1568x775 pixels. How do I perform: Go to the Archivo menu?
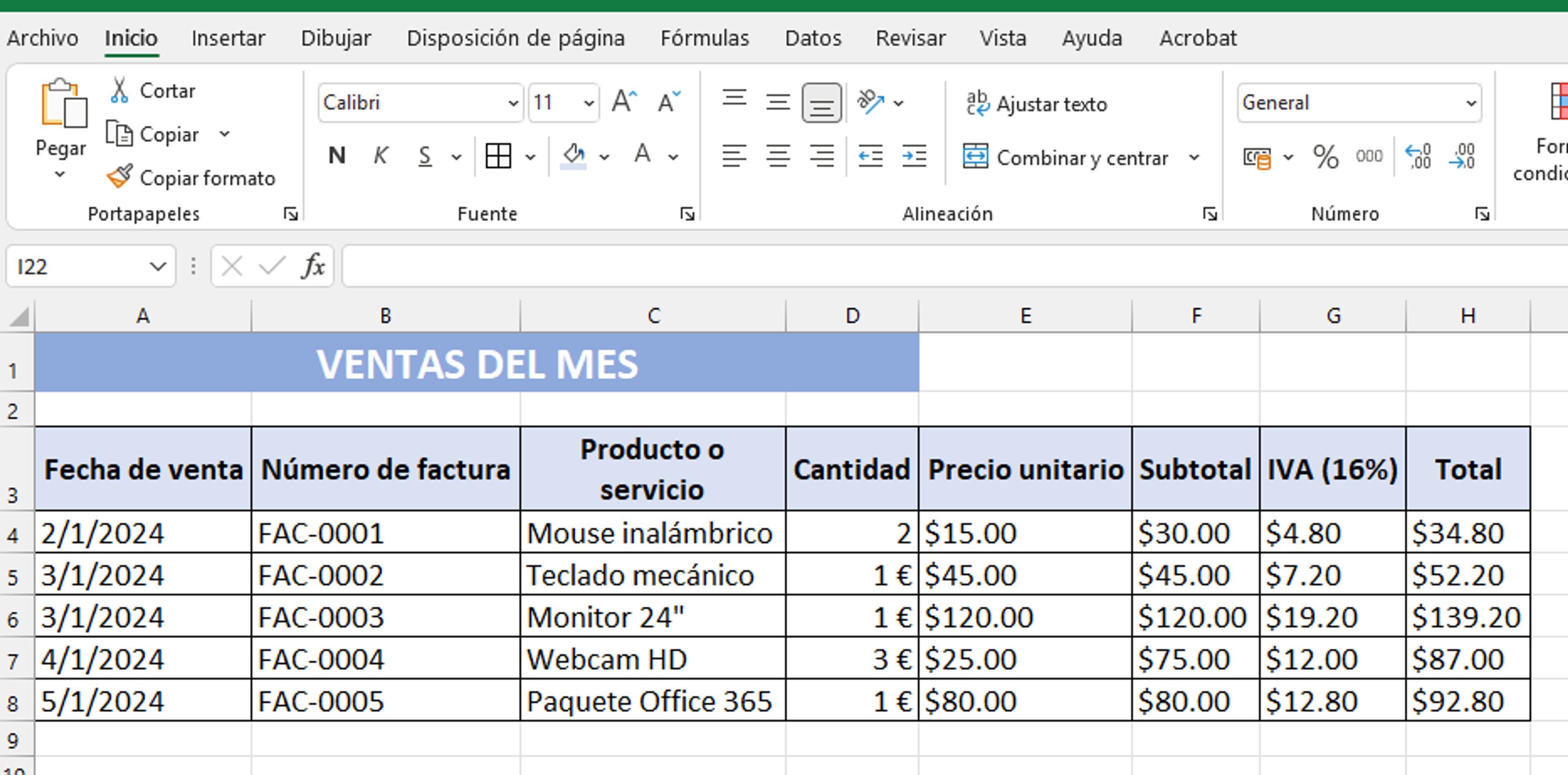tap(42, 38)
